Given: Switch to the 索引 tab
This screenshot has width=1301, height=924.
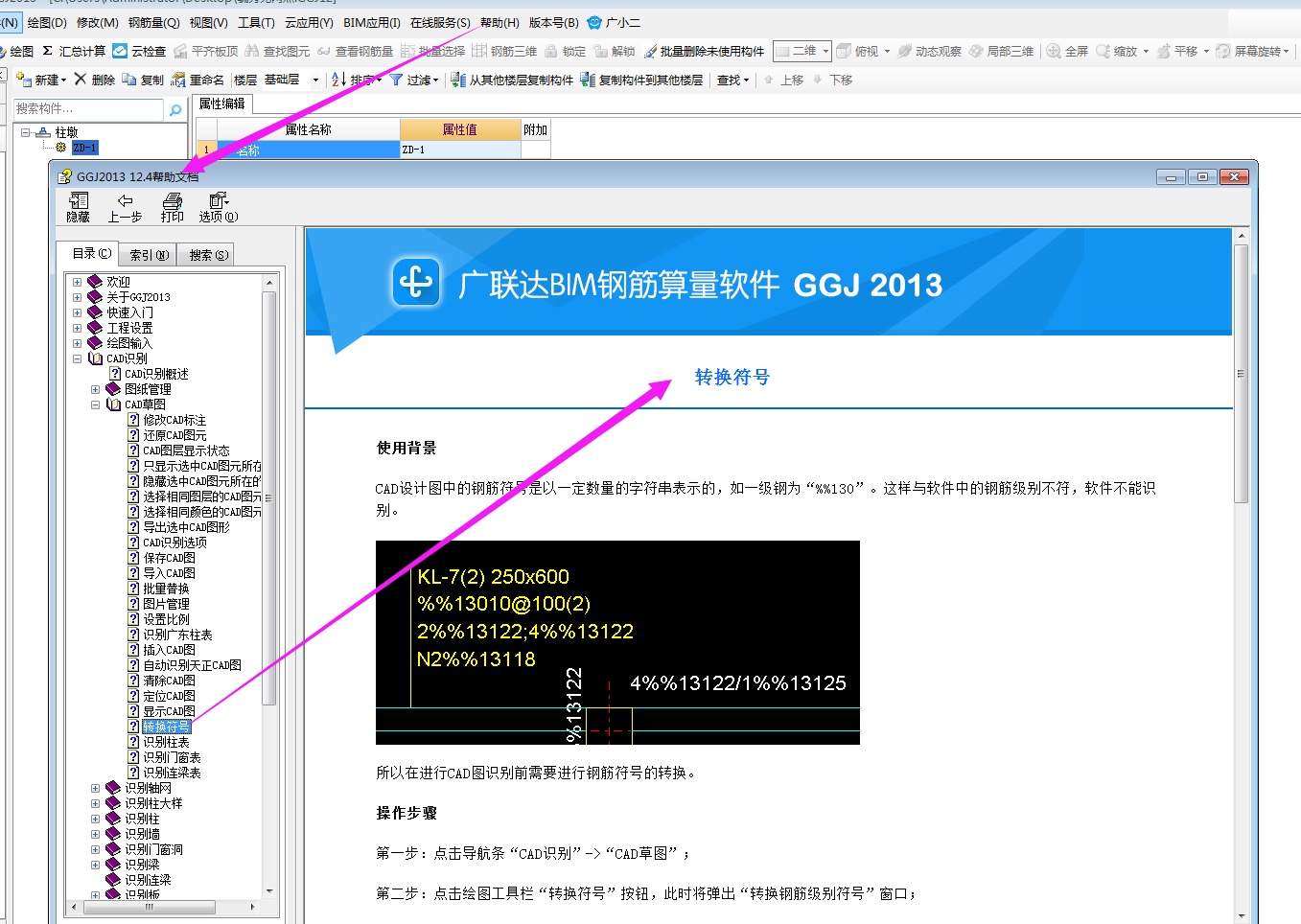Looking at the screenshot, I should [x=150, y=255].
